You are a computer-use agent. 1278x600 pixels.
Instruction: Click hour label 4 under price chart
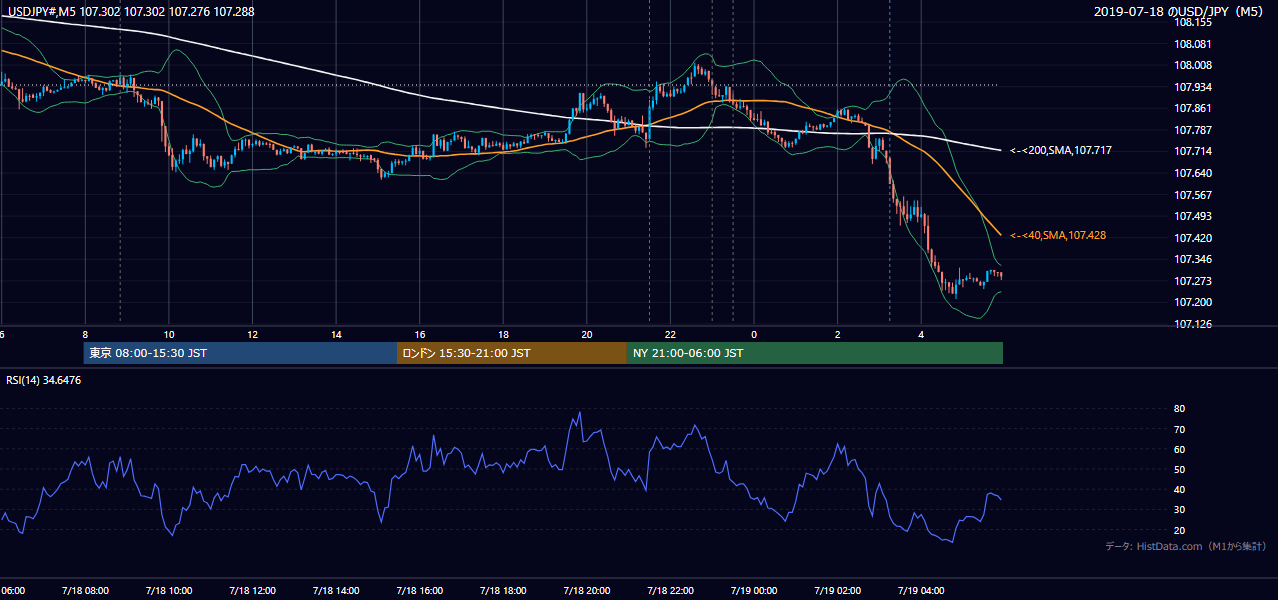922,334
